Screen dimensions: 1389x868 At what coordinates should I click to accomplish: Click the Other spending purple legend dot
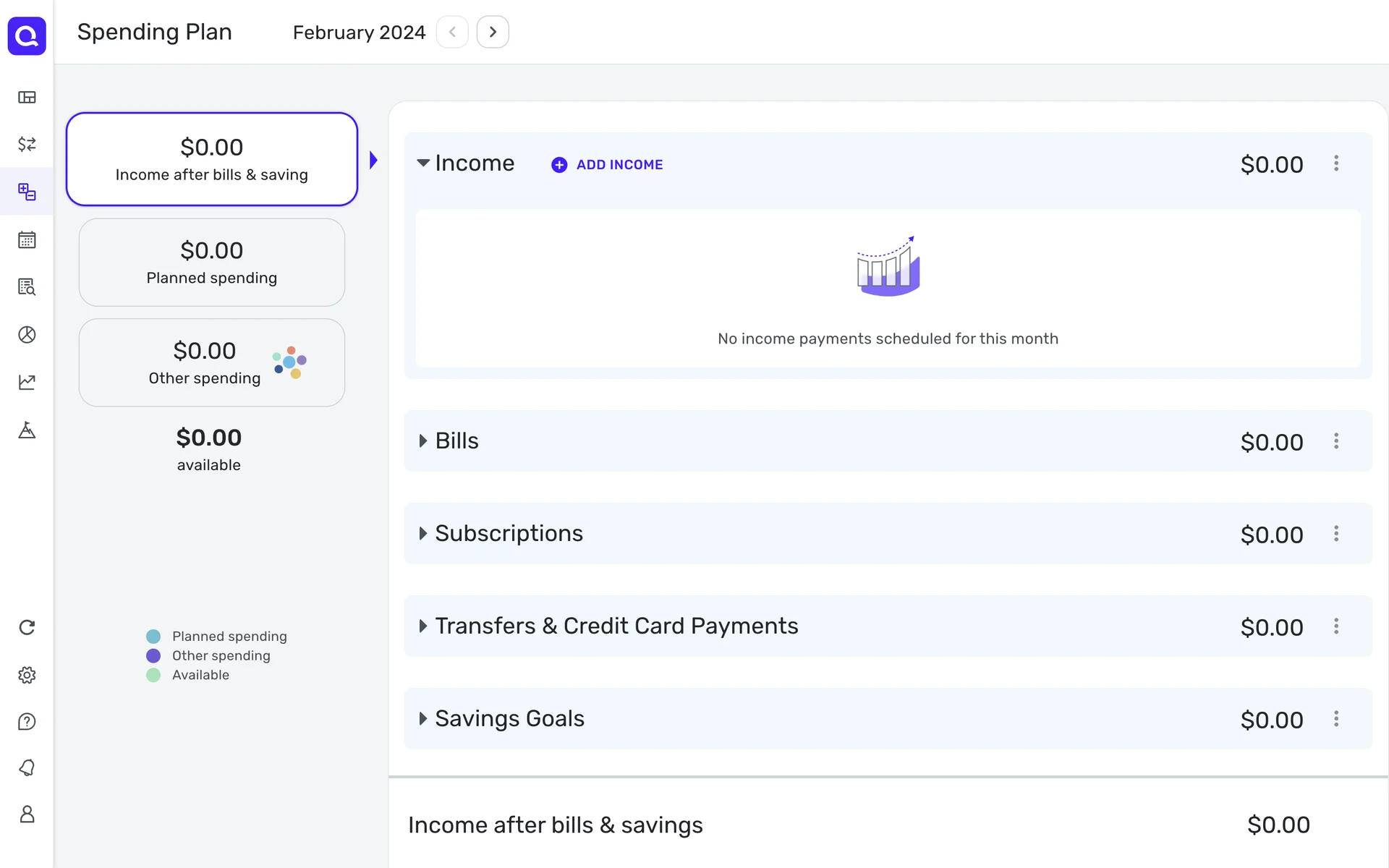coord(153,655)
